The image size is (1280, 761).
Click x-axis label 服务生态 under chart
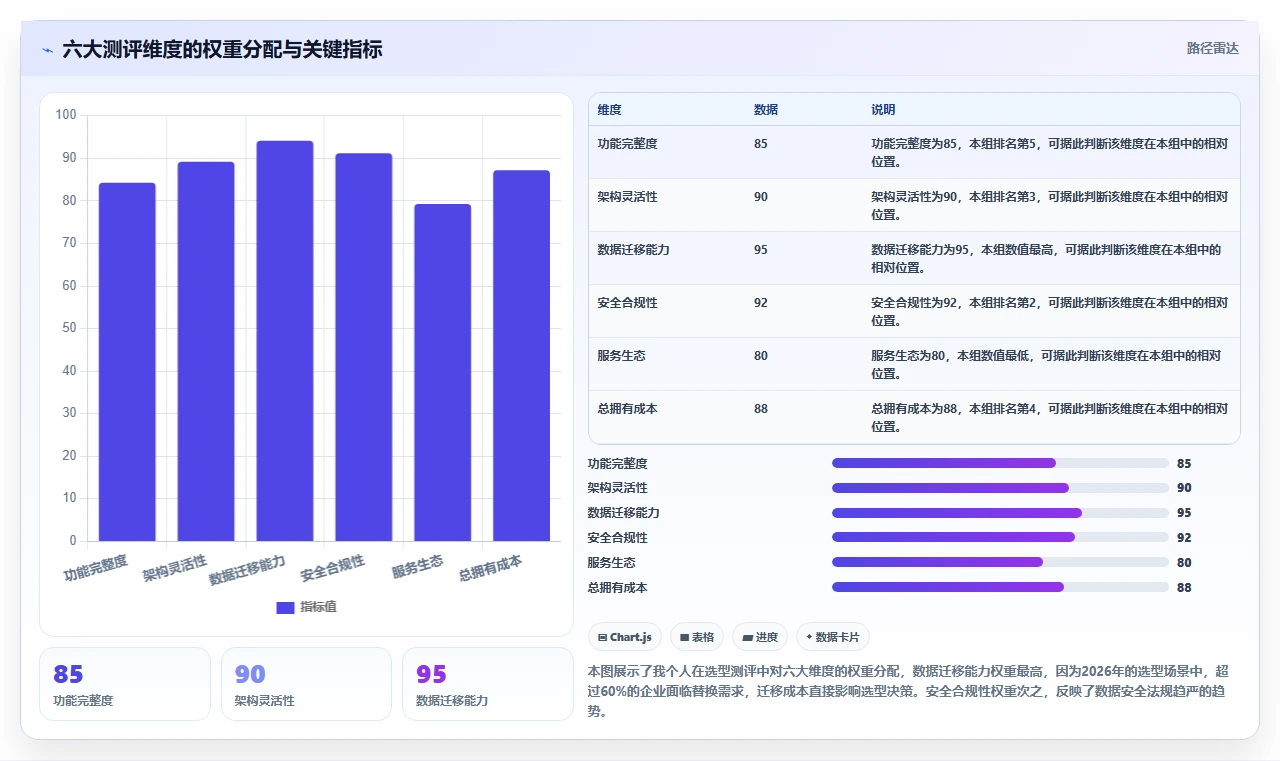(418, 567)
